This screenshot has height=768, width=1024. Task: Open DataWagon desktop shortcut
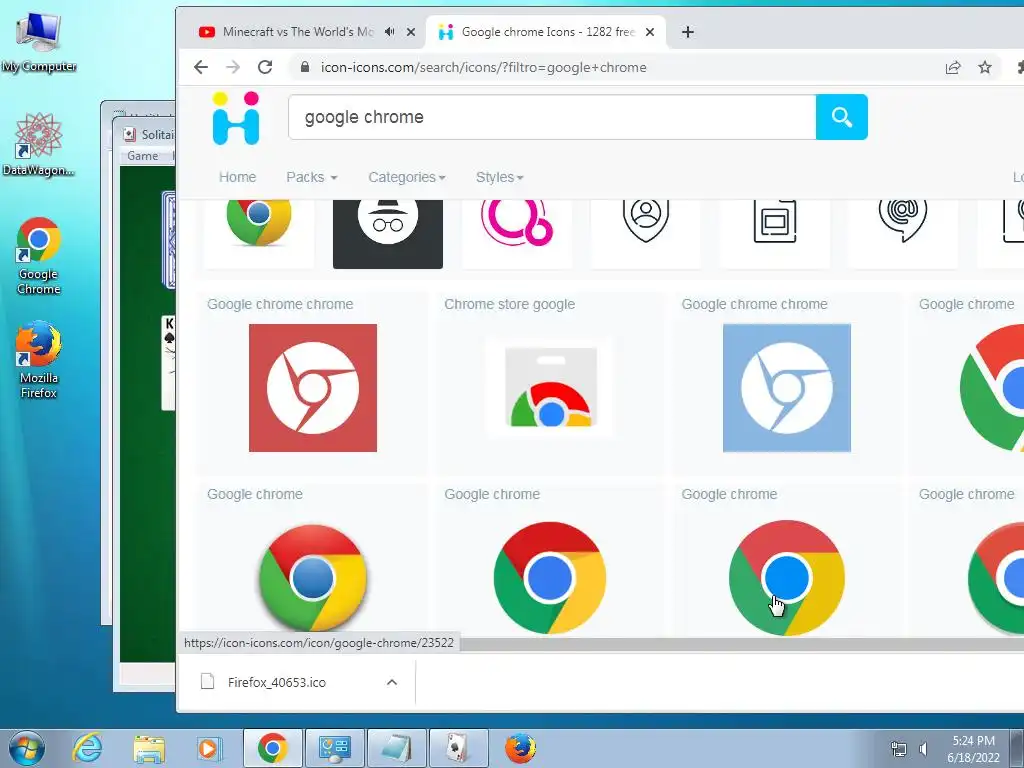(x=39, y=144)
